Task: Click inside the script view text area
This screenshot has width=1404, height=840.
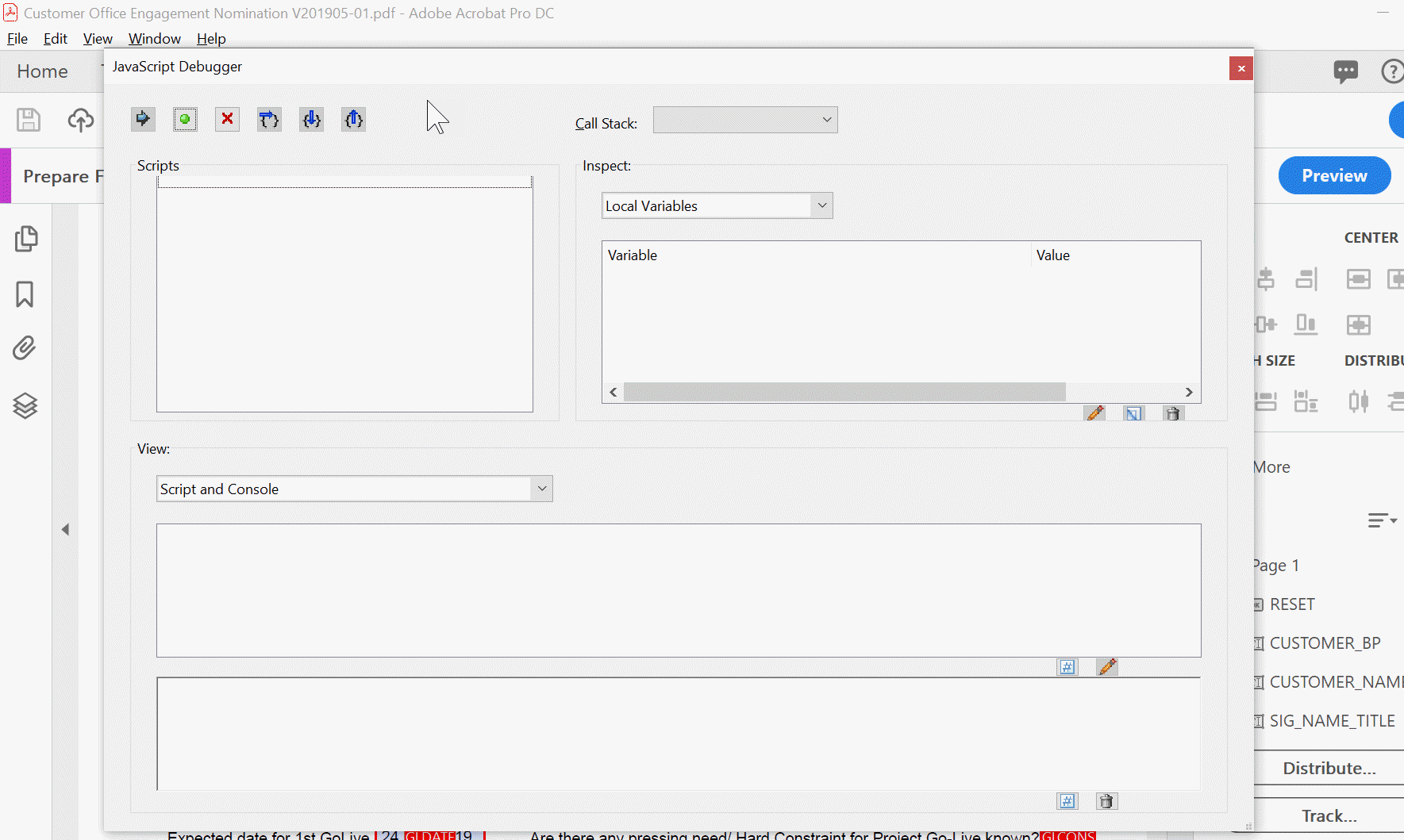Action: [679, 590]
